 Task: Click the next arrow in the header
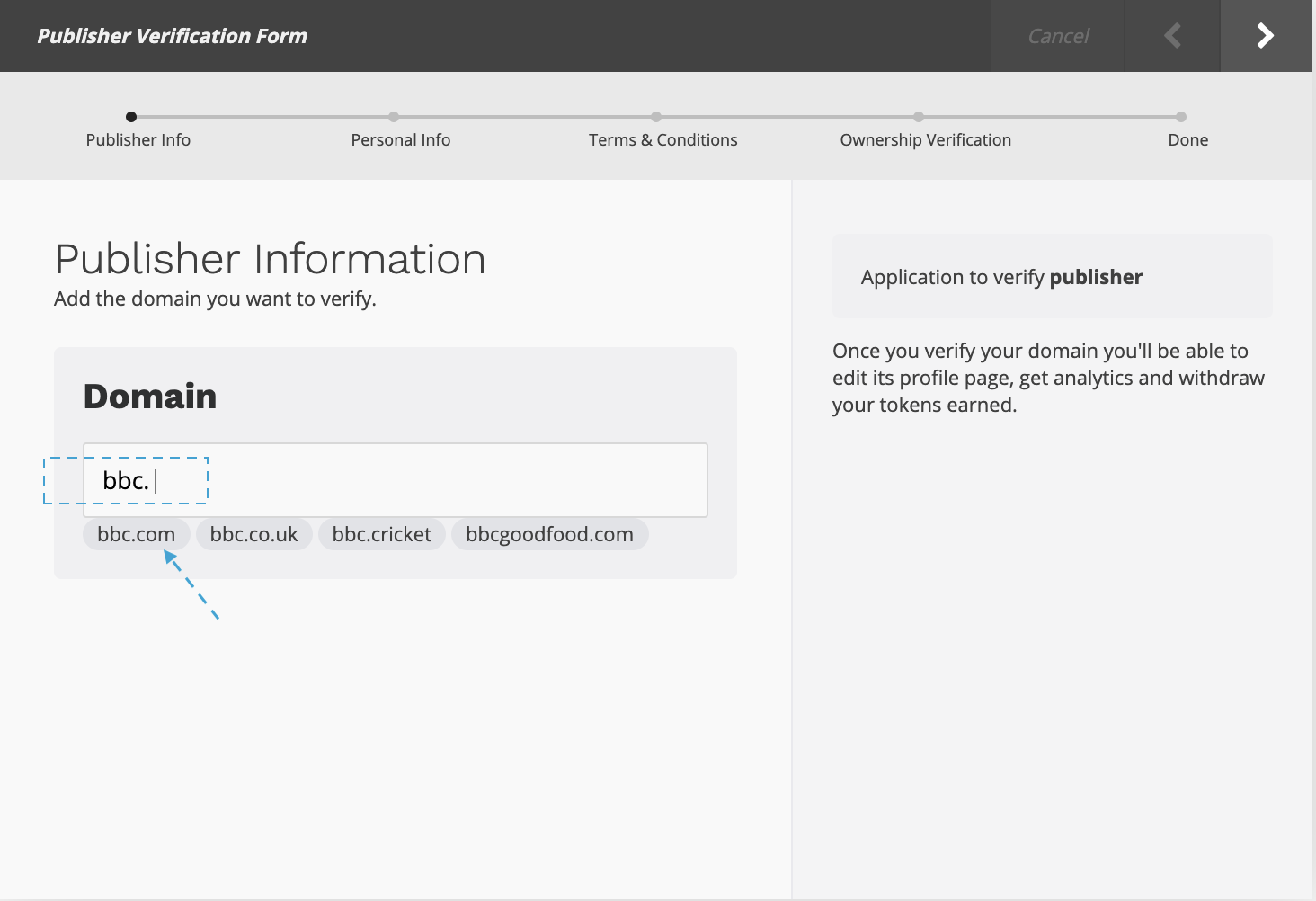tap(1266, 36)
